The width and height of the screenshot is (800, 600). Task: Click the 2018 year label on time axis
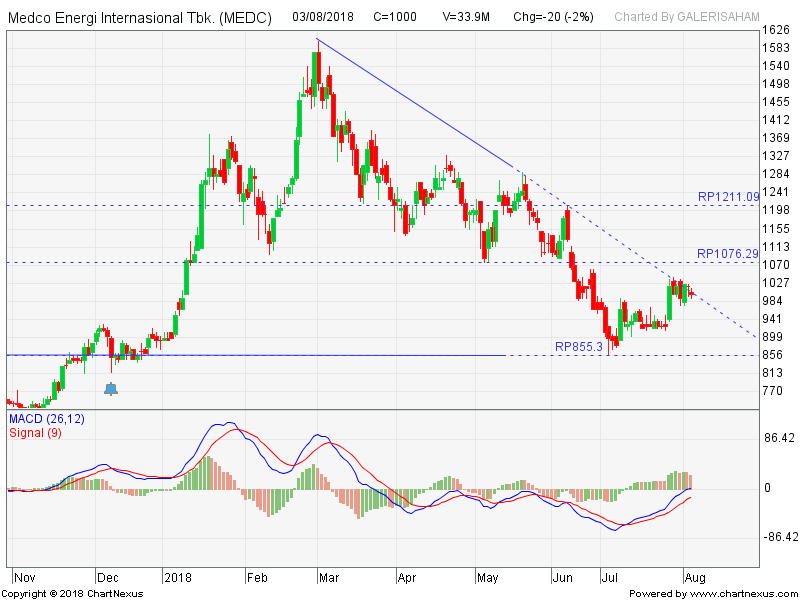coord(179,577)
